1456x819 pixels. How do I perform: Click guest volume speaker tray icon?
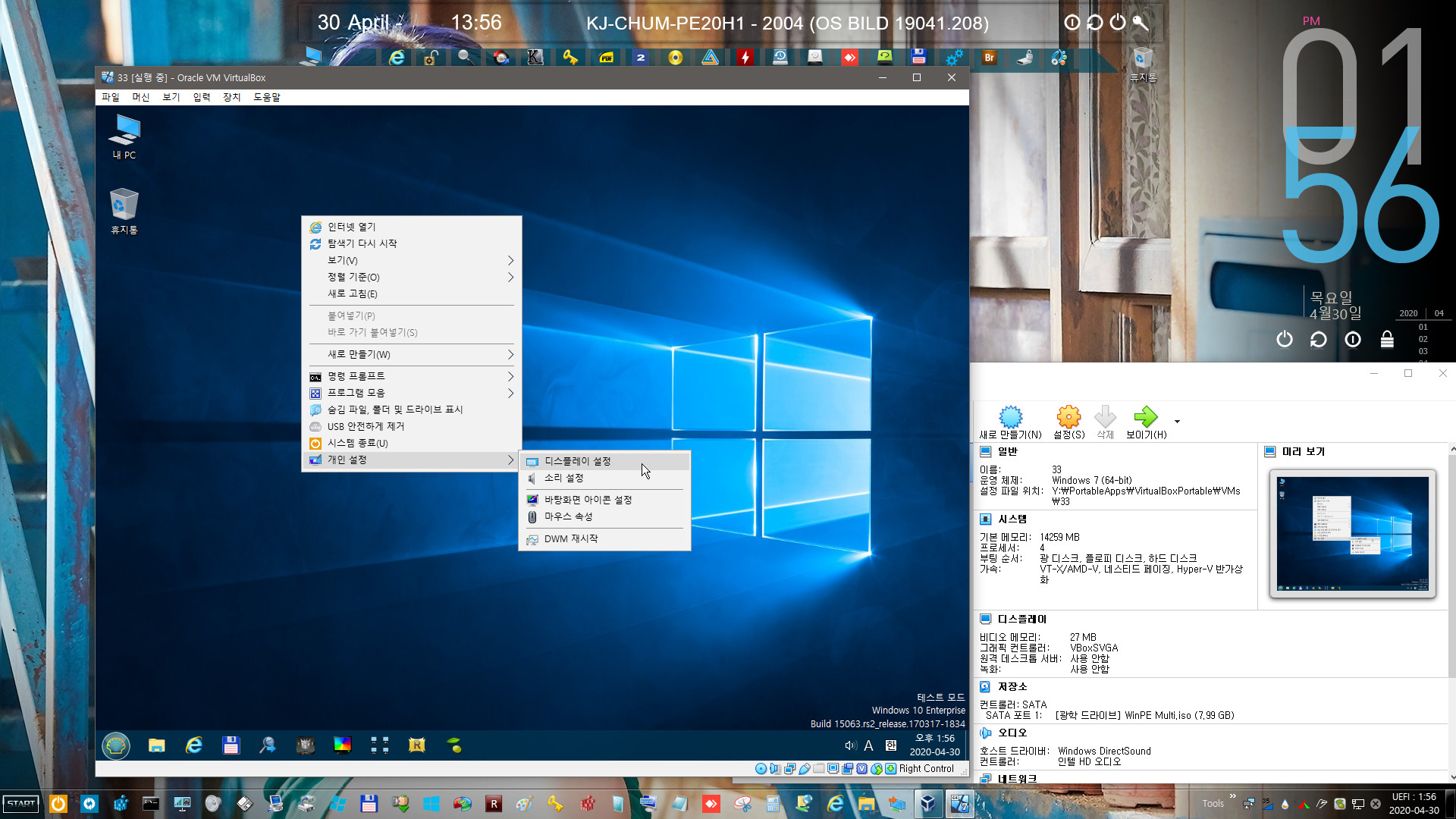point(850,745)
